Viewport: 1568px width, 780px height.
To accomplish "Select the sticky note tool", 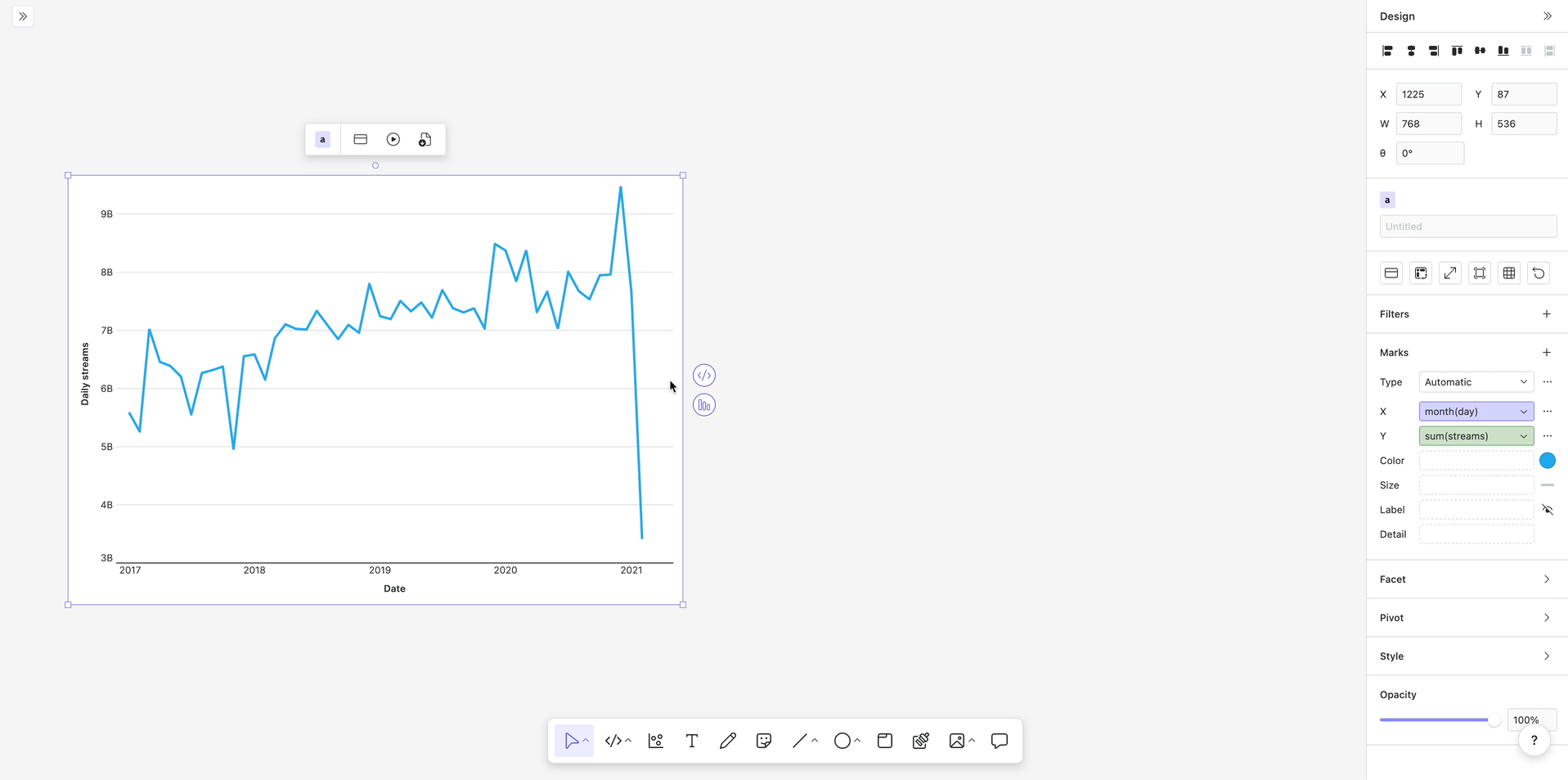I will point(764,742).
